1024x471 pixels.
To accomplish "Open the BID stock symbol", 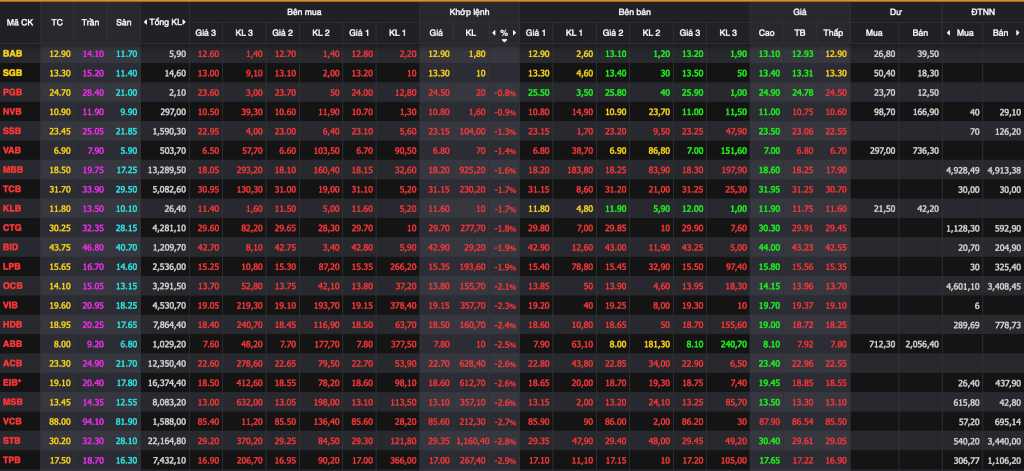I will (10, 249).
